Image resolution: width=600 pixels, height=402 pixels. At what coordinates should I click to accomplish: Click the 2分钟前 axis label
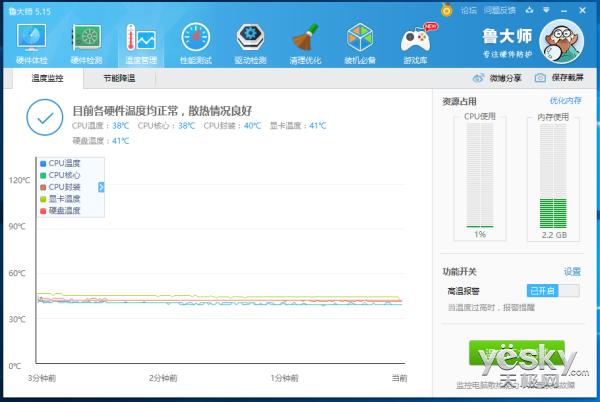click(163, 378)
